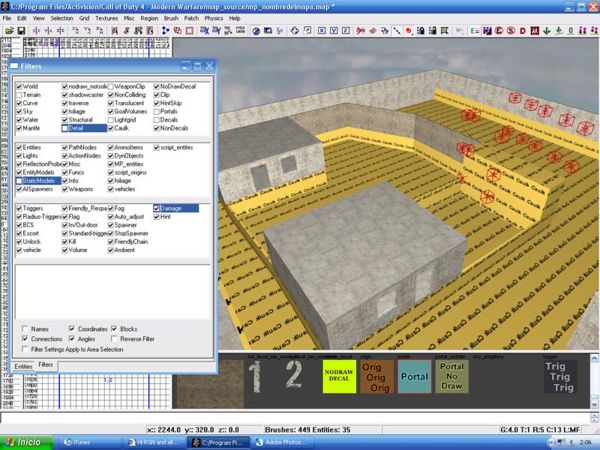This screenshot has height=450, width=600.
Task: Toggle the Coordinates option checkbox
Action: click(72, 329)
